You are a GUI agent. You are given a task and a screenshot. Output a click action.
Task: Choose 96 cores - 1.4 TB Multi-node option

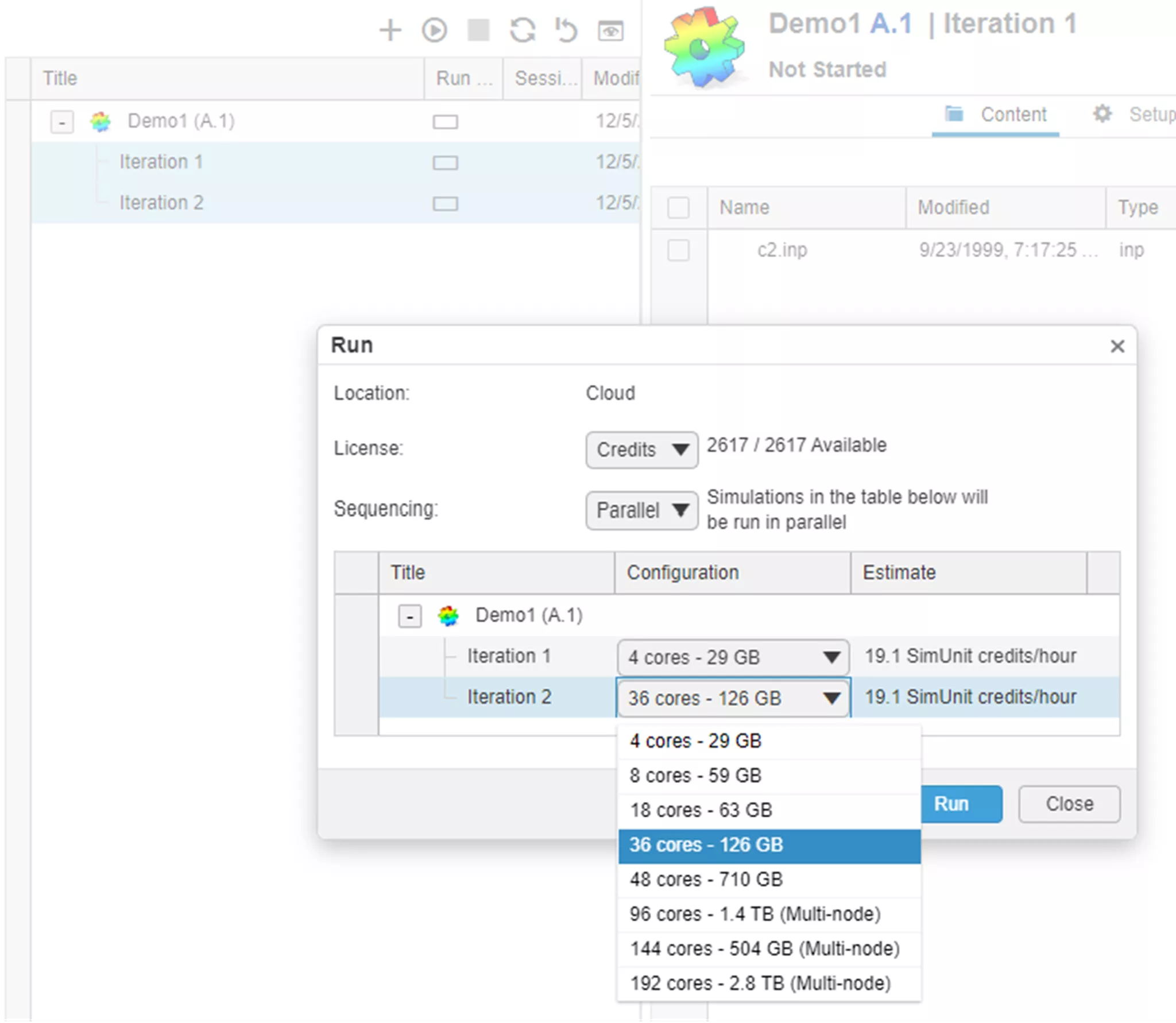point(769,914)
